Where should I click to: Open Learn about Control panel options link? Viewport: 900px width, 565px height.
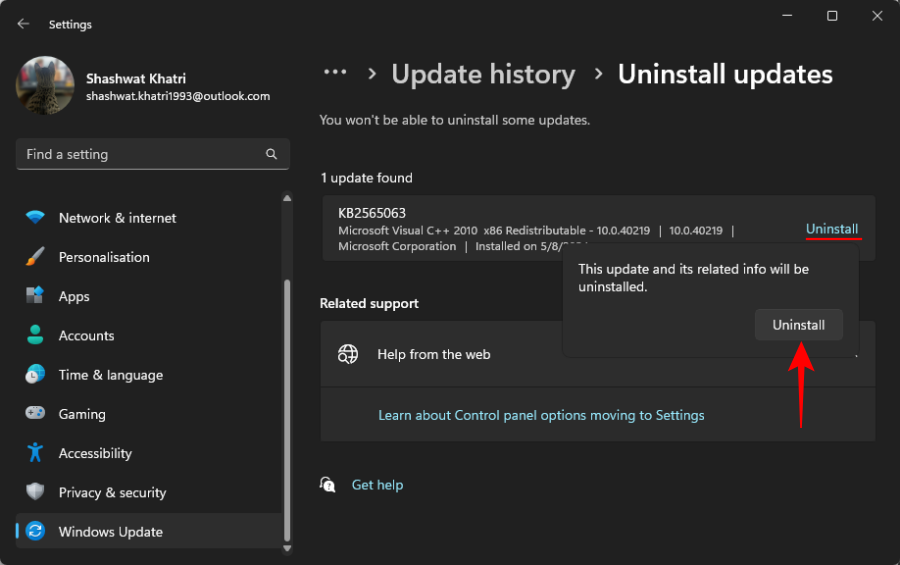(541, 415)
